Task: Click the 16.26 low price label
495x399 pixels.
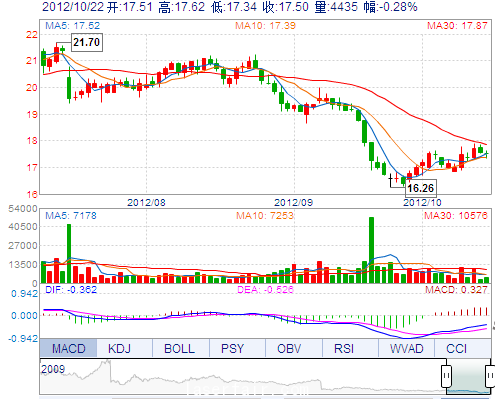Action: coord(421,188)
